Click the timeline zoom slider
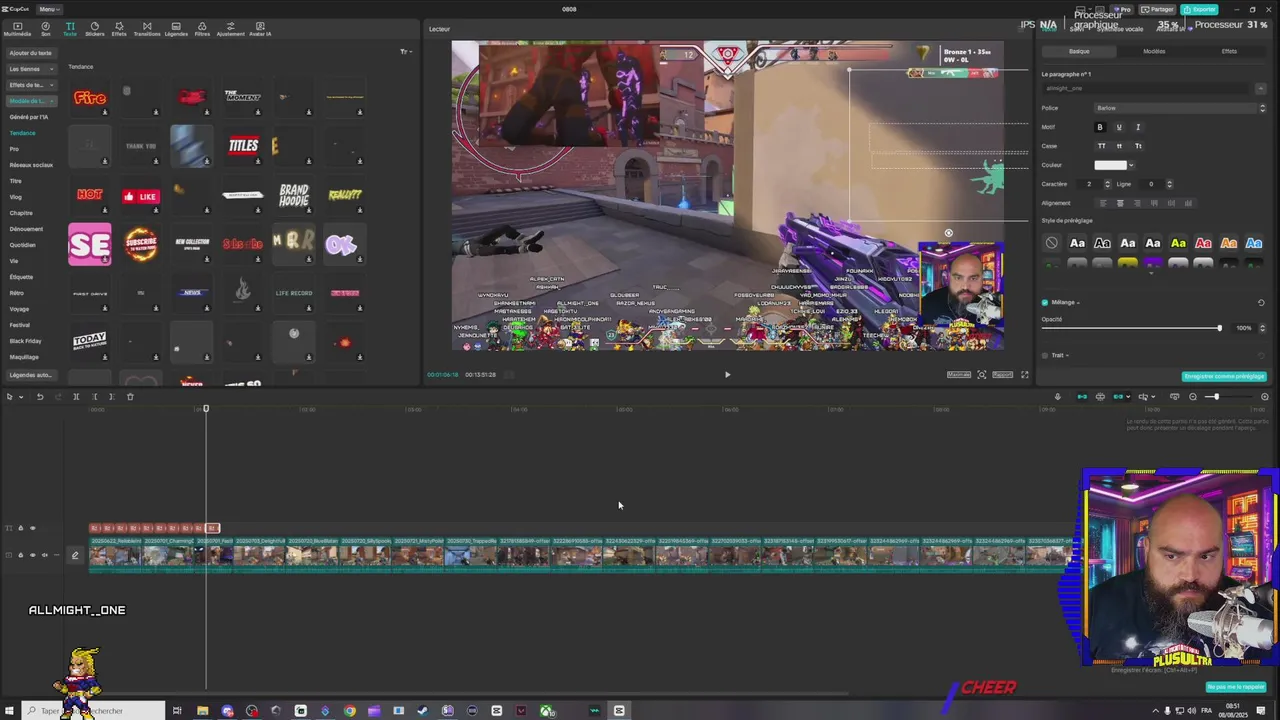The height and width of the screenshot is (720, 1280). [x=1228, y=397]
